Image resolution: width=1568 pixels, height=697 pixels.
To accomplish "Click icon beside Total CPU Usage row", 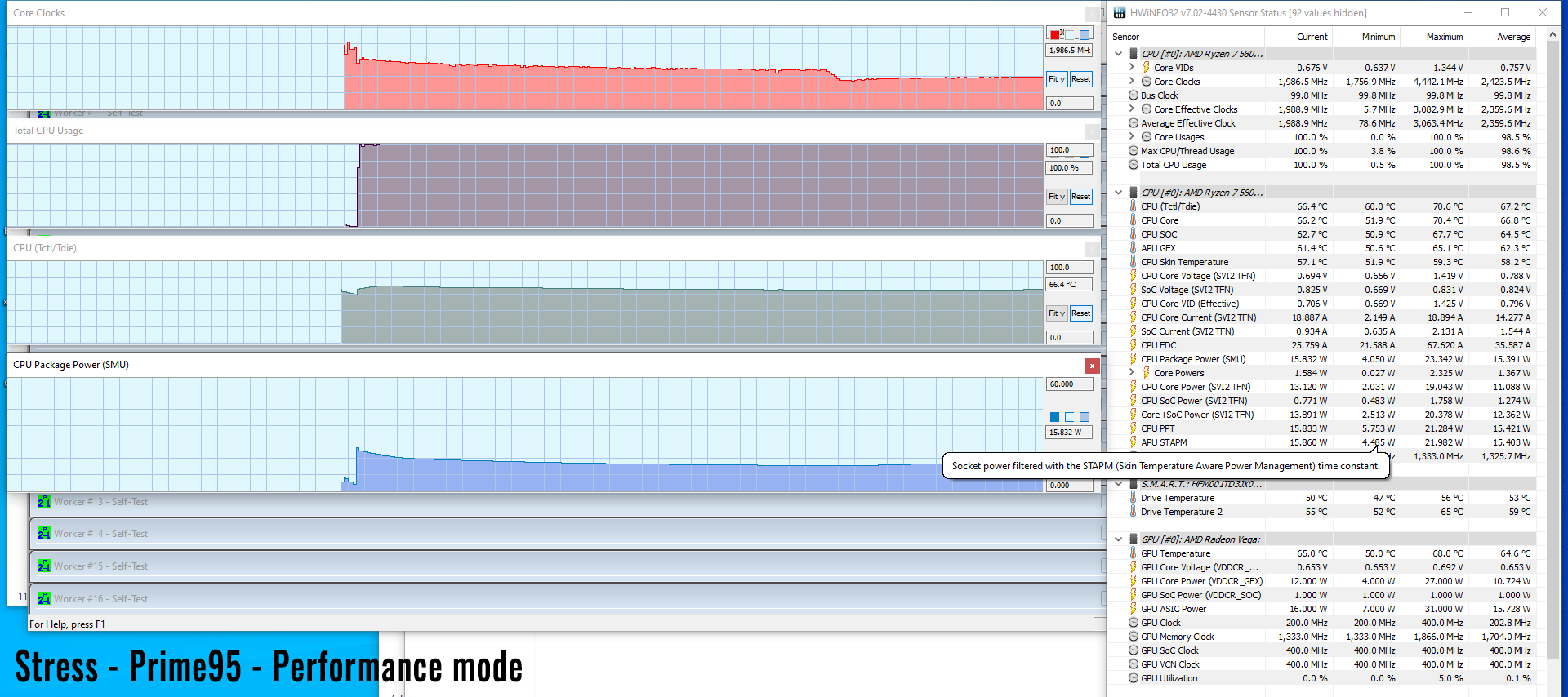I will pyautogui.click(x=1134, y=165).
